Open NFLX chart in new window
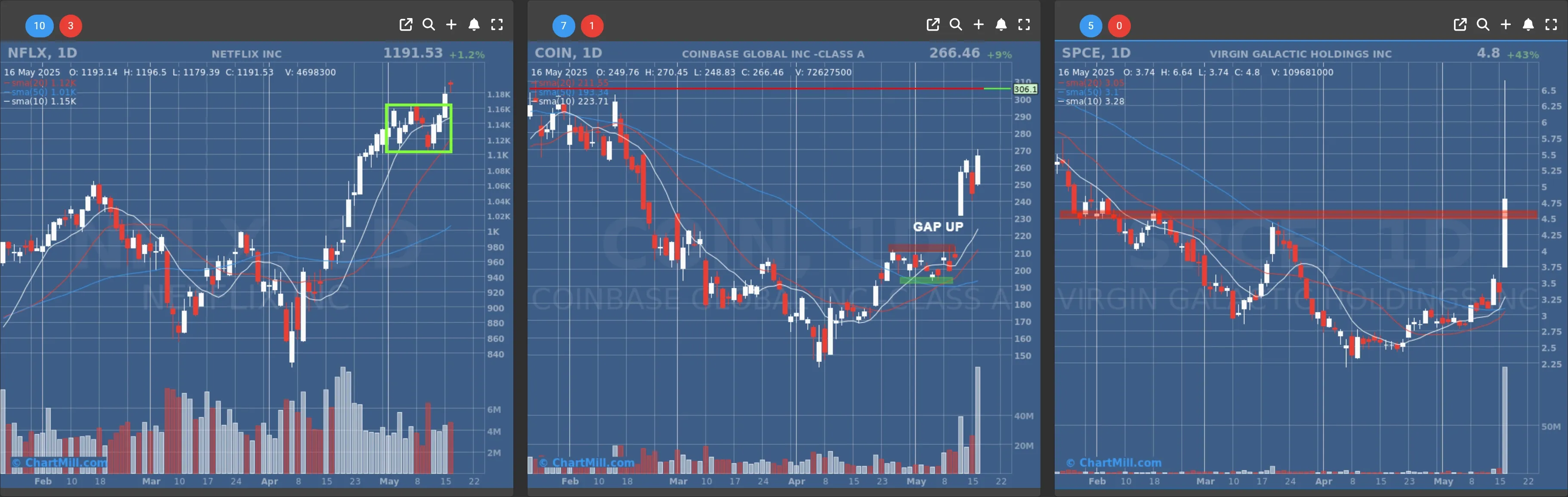The height and width of the screenshot is (497, 1568). (406, 25)
